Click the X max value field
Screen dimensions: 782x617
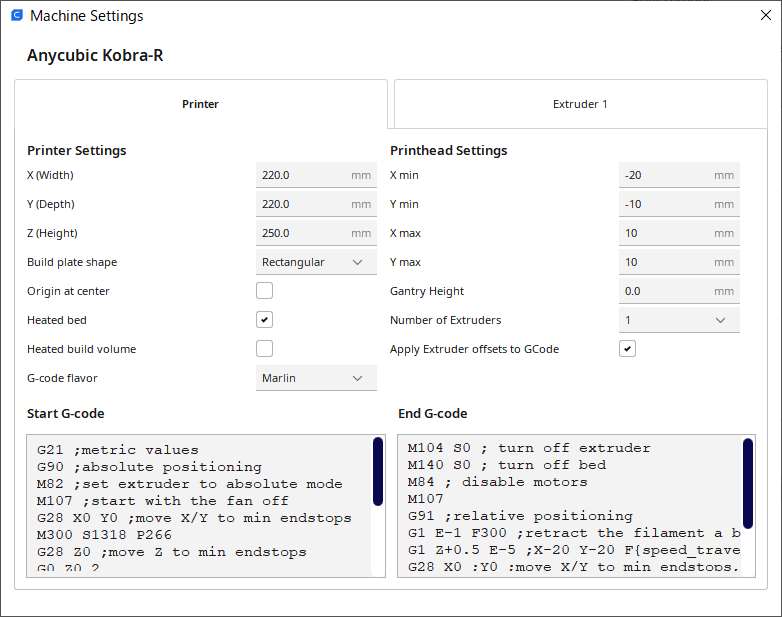(679, 233)
